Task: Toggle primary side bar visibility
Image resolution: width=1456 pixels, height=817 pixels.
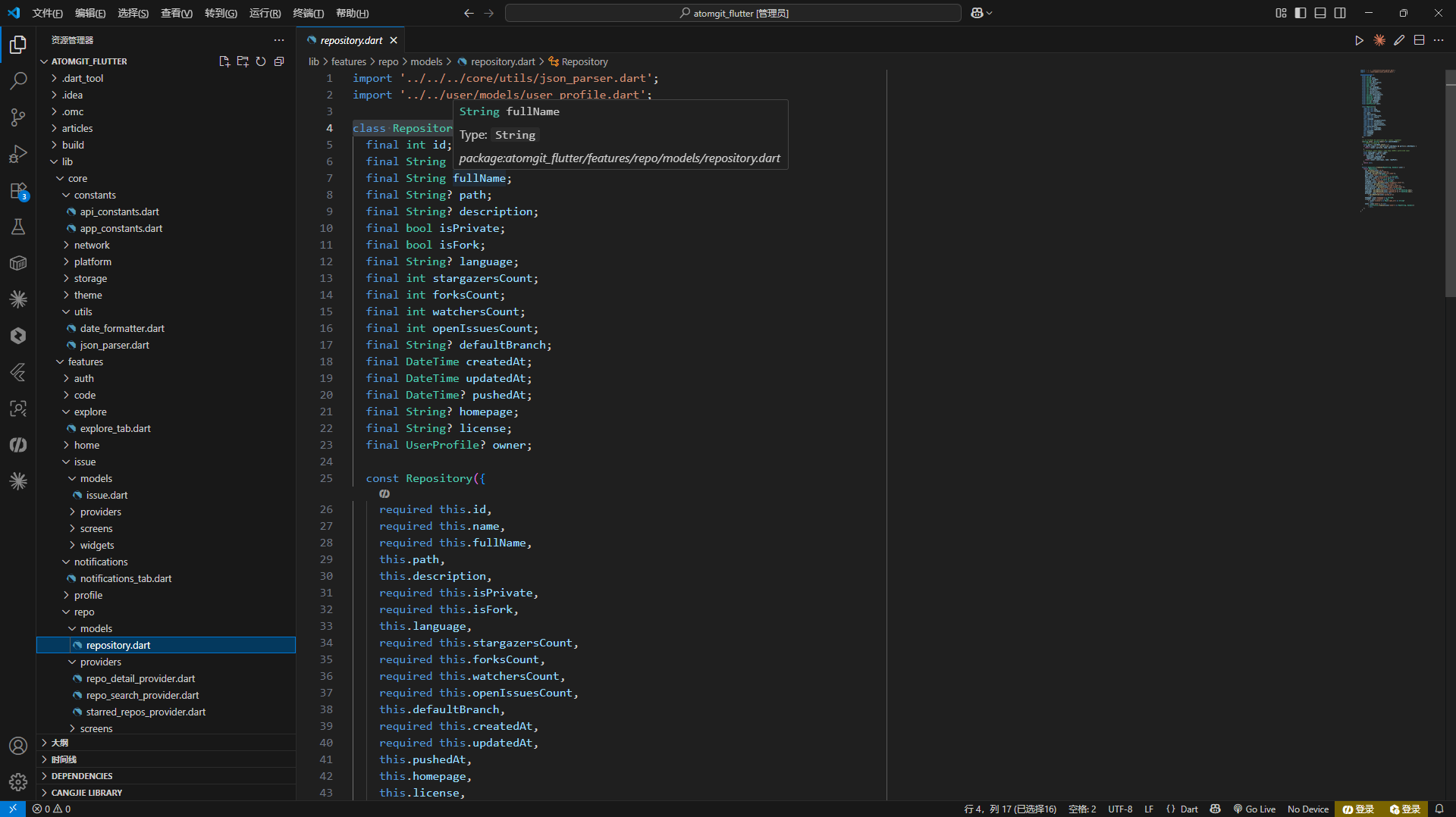Action: 1301,13
